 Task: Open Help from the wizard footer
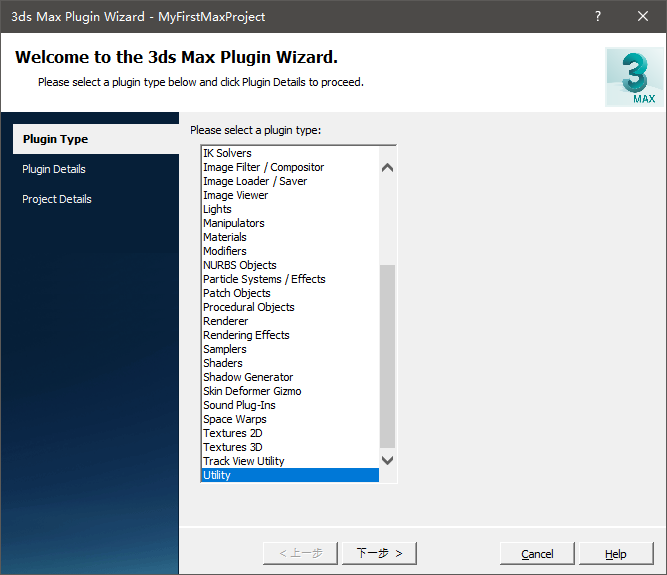point(616,554)
